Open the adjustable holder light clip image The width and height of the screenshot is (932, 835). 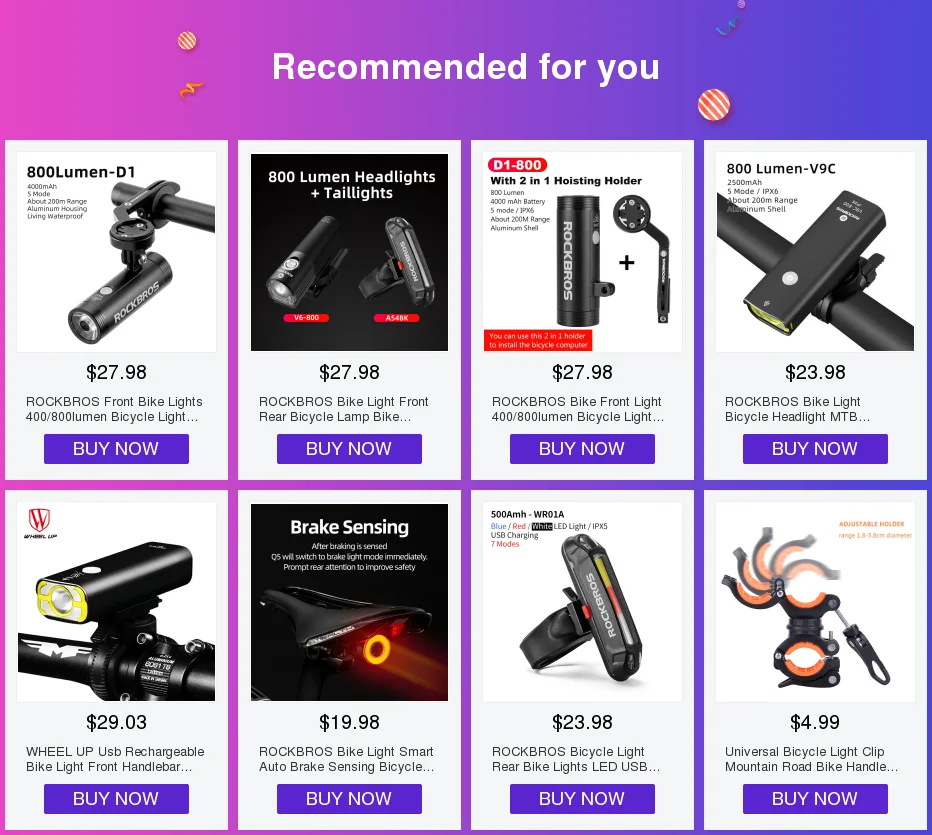[x=816, y=602]
